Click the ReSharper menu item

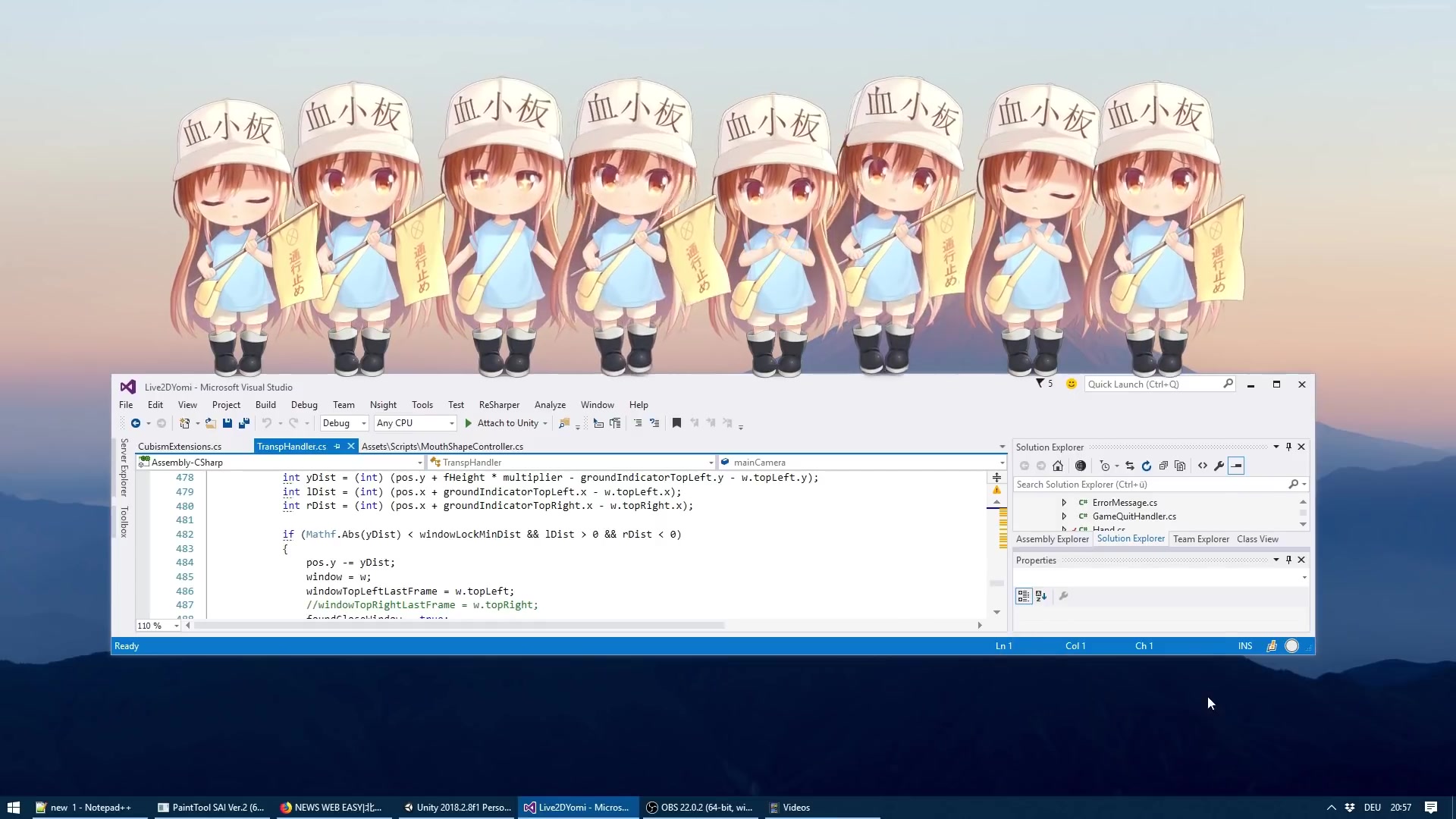pos(499,405)
